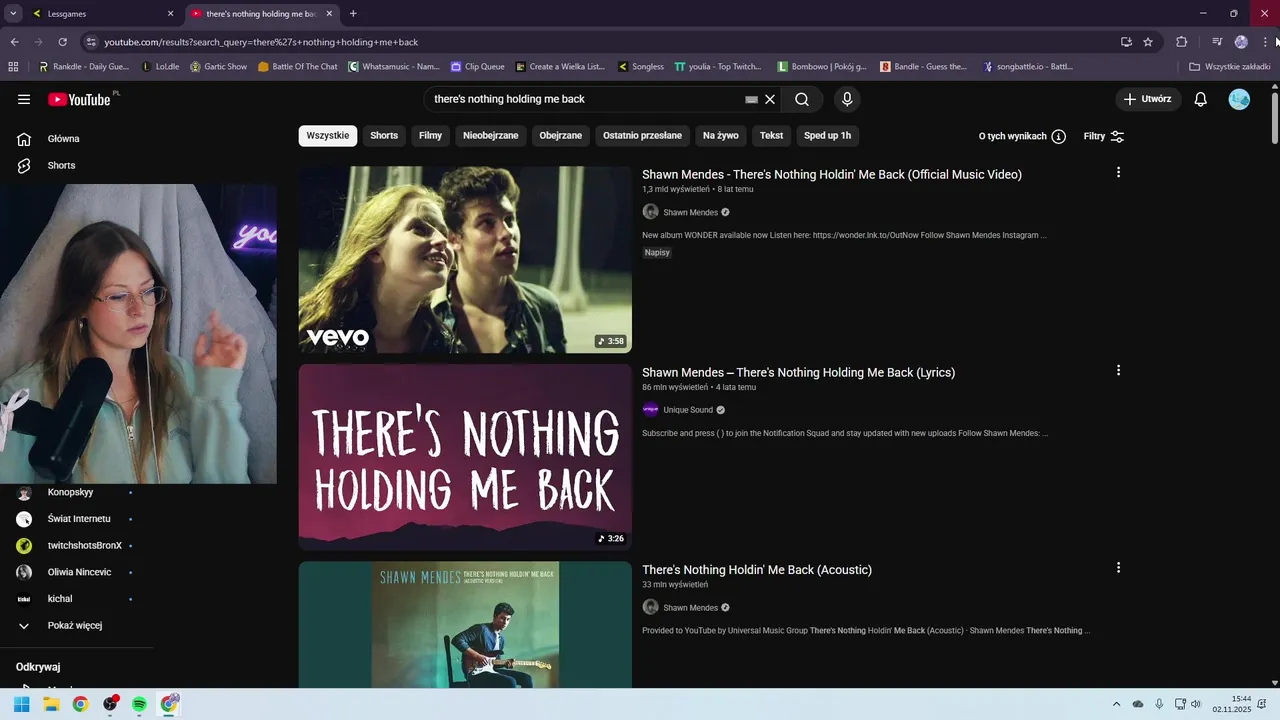
Task: Select the Shorts filter chip
Action: pyautogui.click(x=384, y=136)
